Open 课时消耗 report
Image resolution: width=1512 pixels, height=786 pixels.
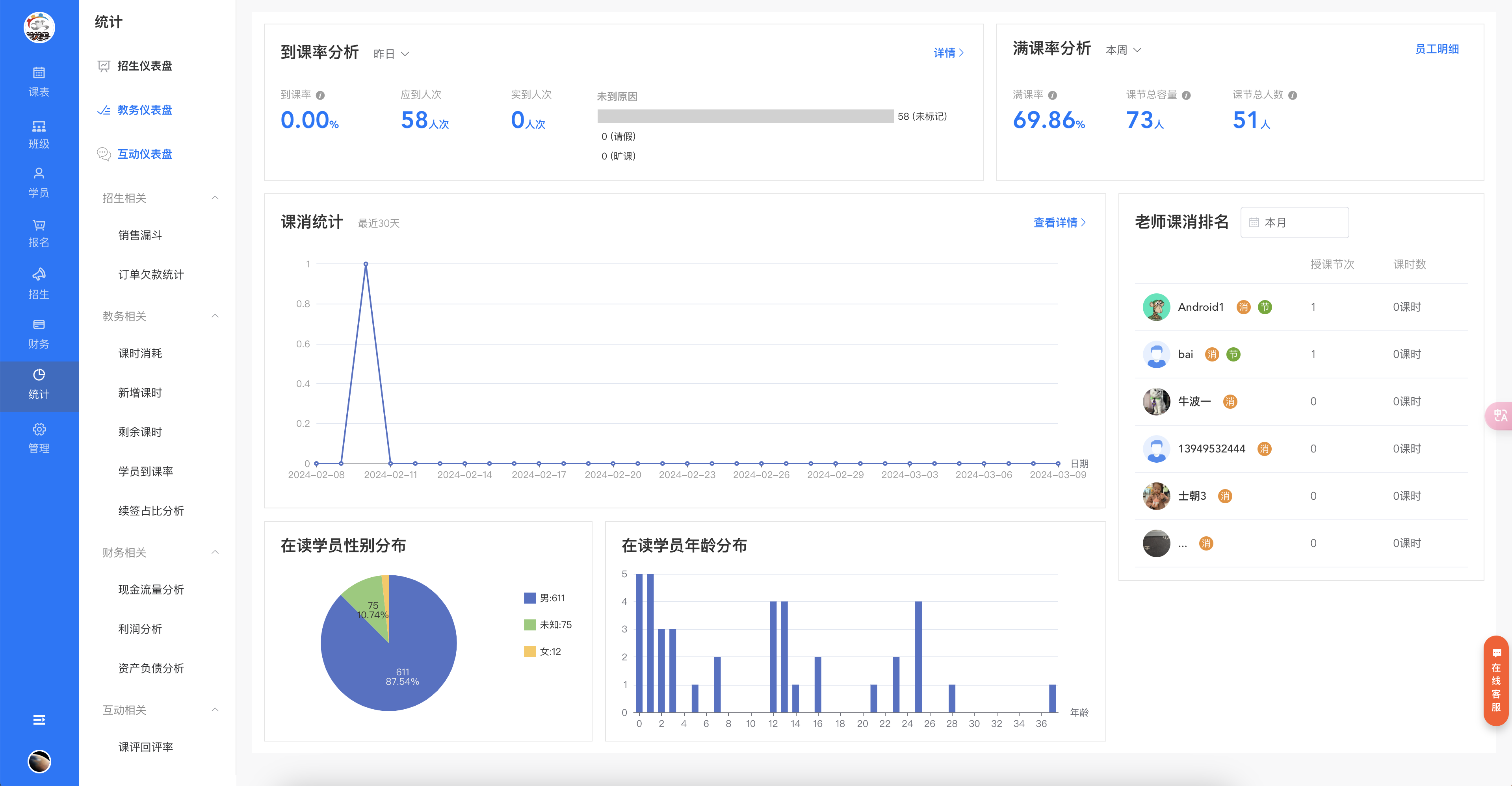(140, 353)
